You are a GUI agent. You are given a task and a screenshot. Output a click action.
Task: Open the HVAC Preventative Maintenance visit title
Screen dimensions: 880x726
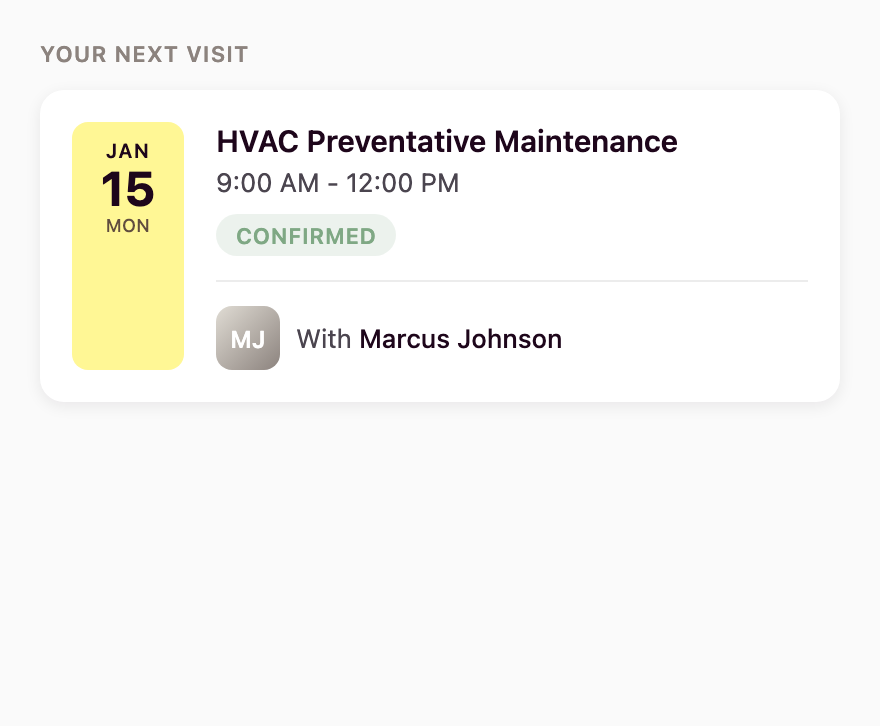[447, 142]
